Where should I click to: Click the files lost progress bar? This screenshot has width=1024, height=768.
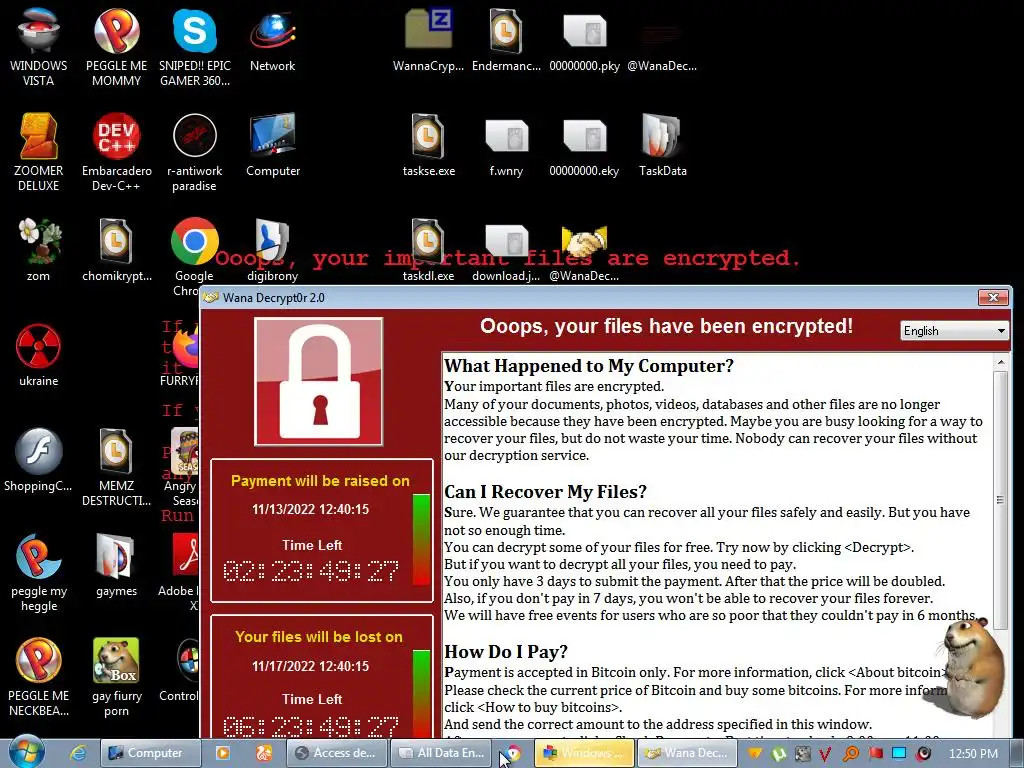[x=421, y=694]
